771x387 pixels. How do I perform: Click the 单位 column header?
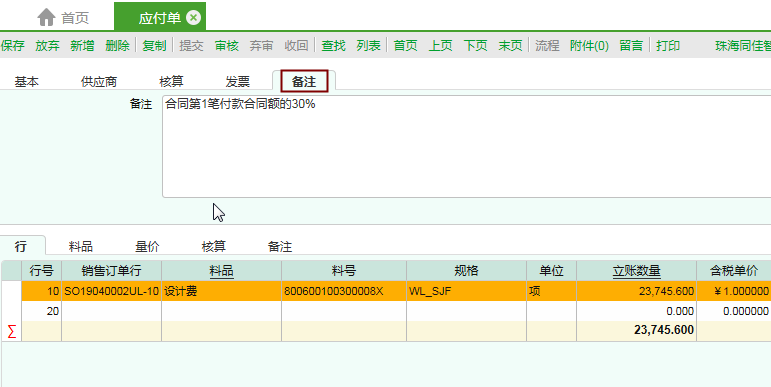point(551,271)
